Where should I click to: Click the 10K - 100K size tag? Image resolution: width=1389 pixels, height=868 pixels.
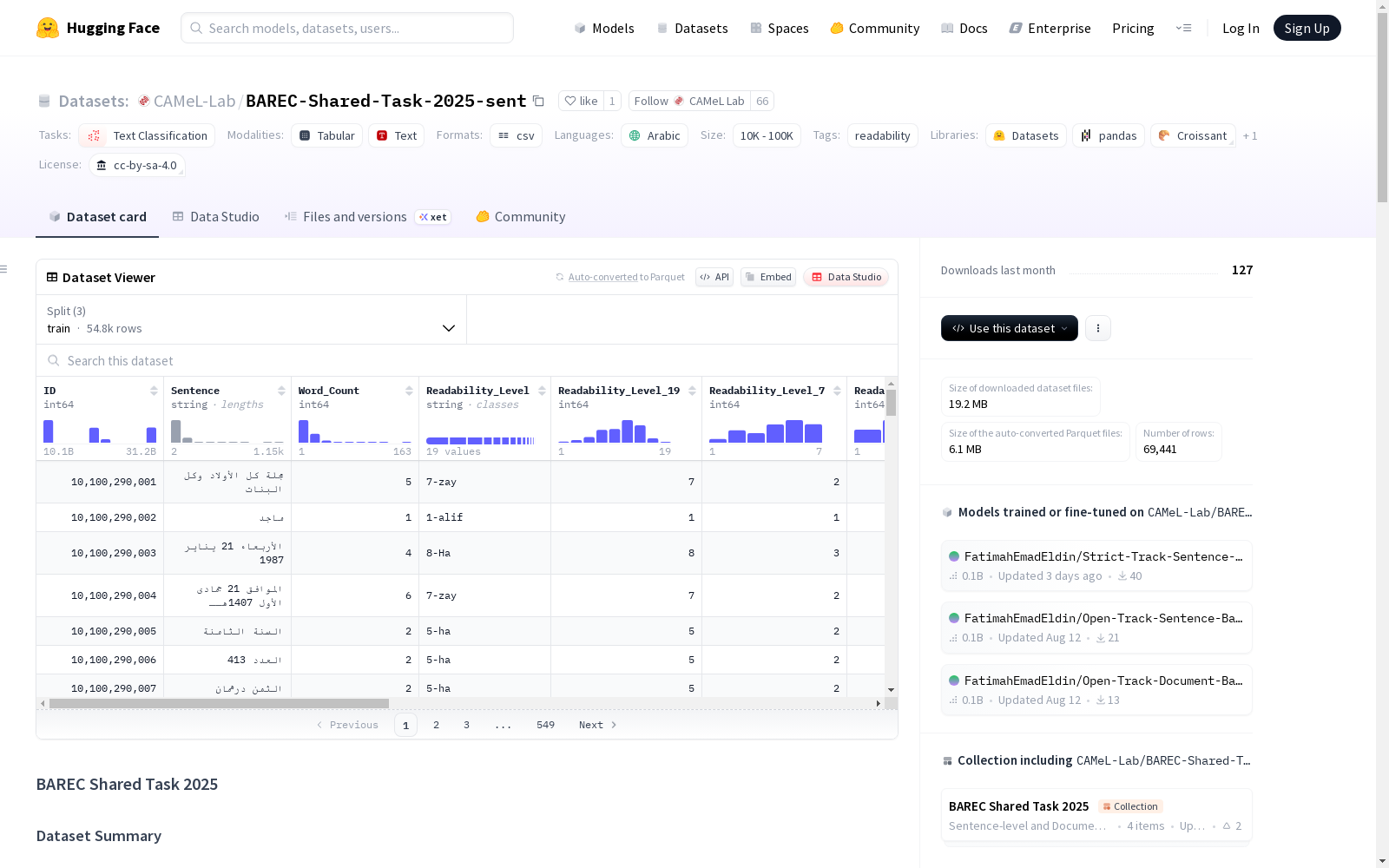(767, 135)
